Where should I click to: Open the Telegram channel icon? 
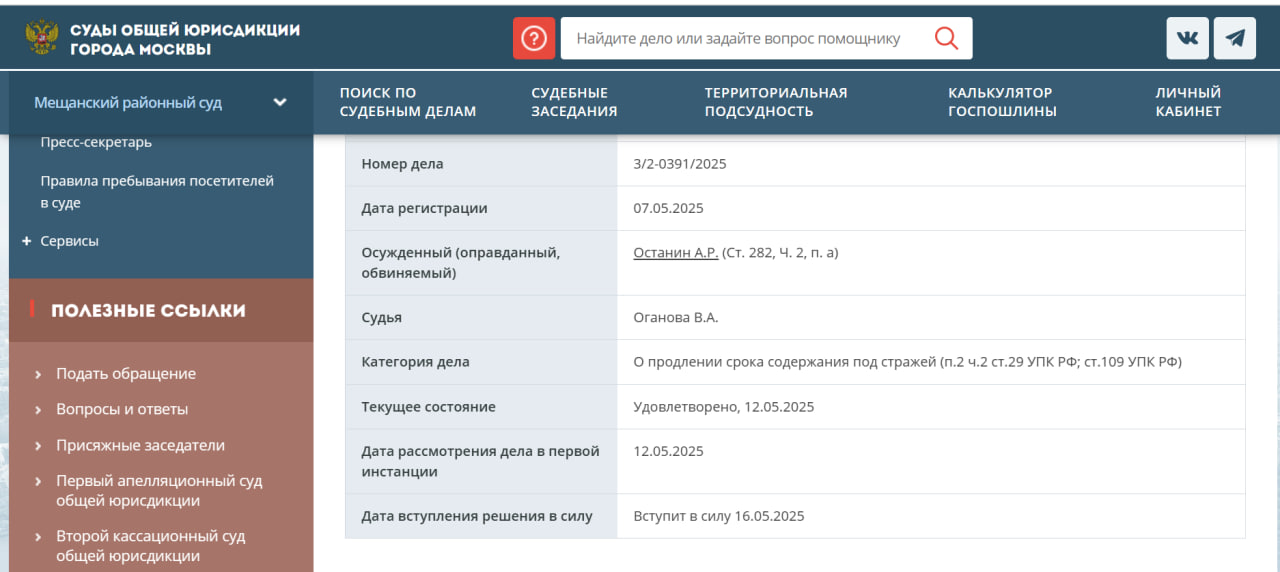point(1235,39)
